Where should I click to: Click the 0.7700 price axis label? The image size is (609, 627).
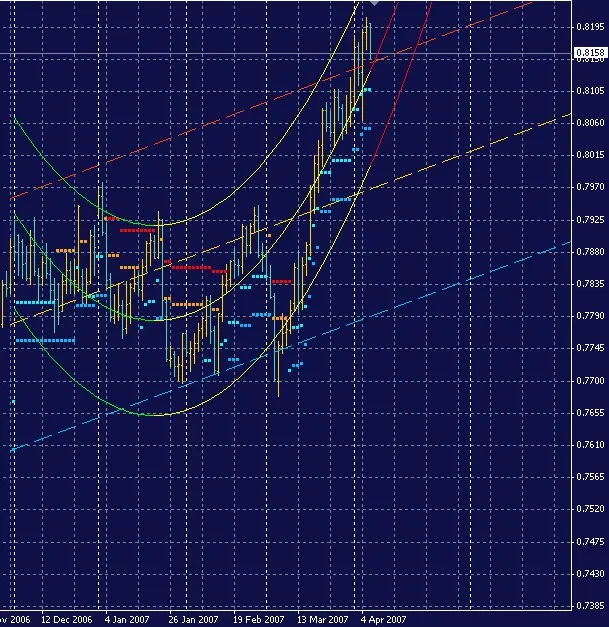pos(590,381)
